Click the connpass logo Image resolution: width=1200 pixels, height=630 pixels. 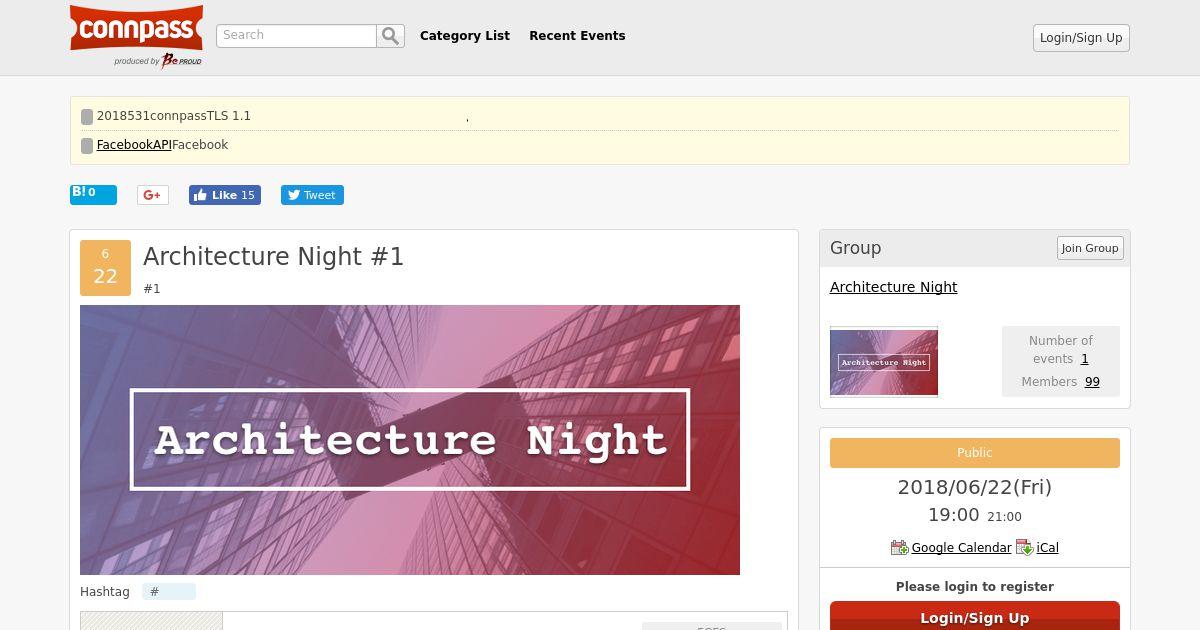136,28
